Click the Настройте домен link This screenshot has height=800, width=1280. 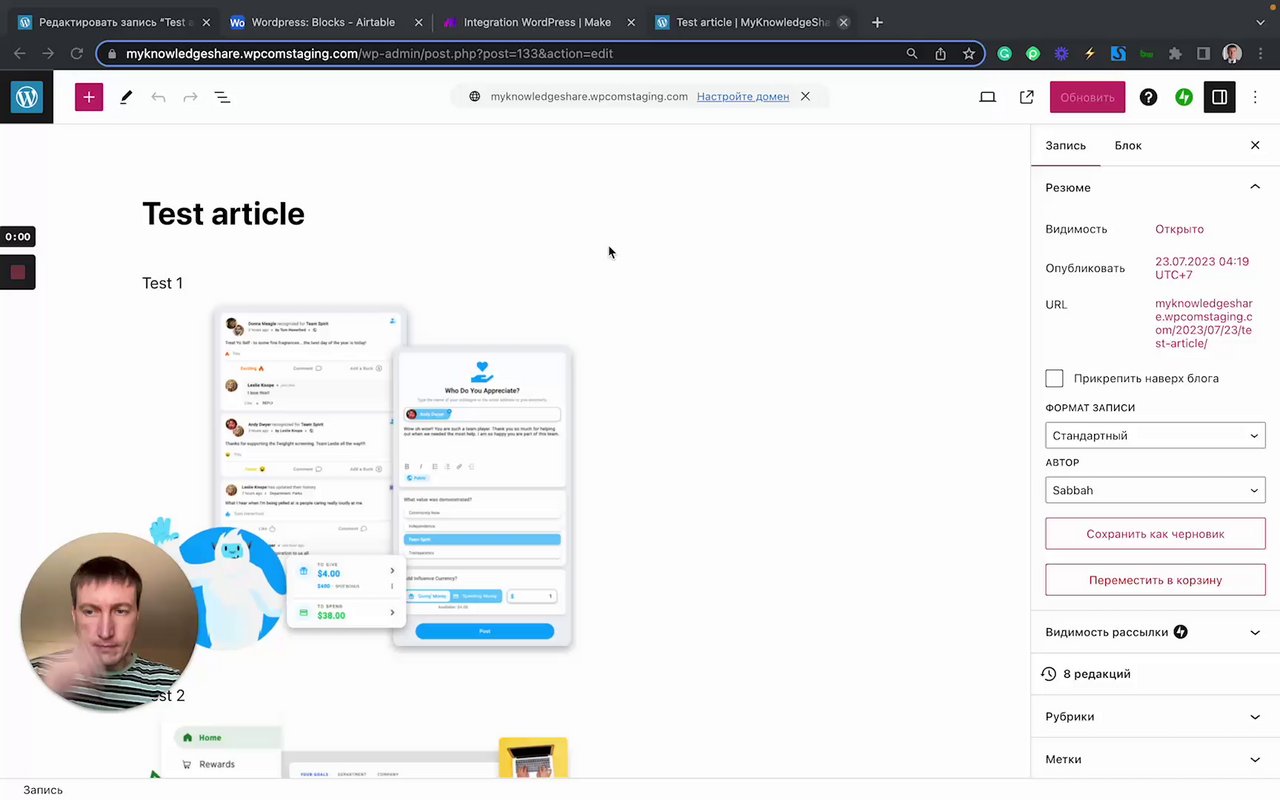(743, 96)
